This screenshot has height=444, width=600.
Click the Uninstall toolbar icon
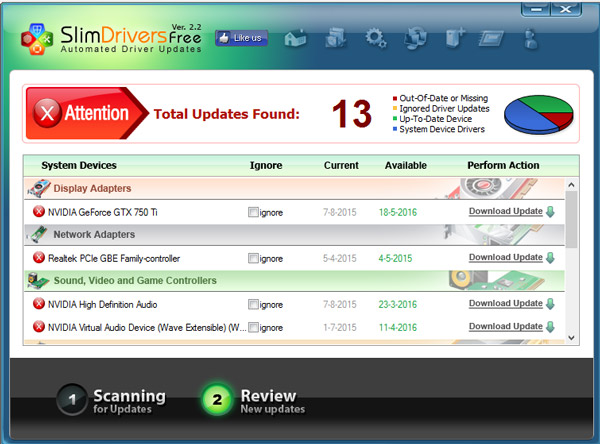[x=455, y=38]
